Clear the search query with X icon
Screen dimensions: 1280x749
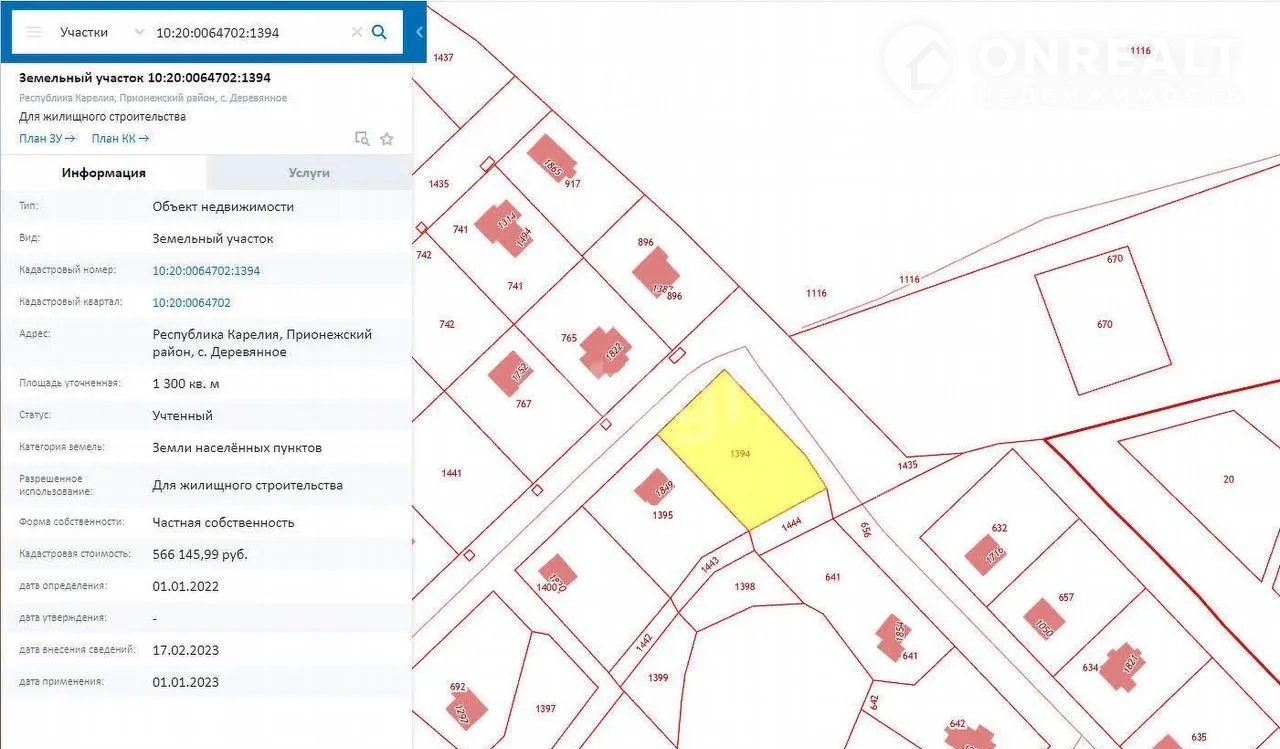(356, 32)
